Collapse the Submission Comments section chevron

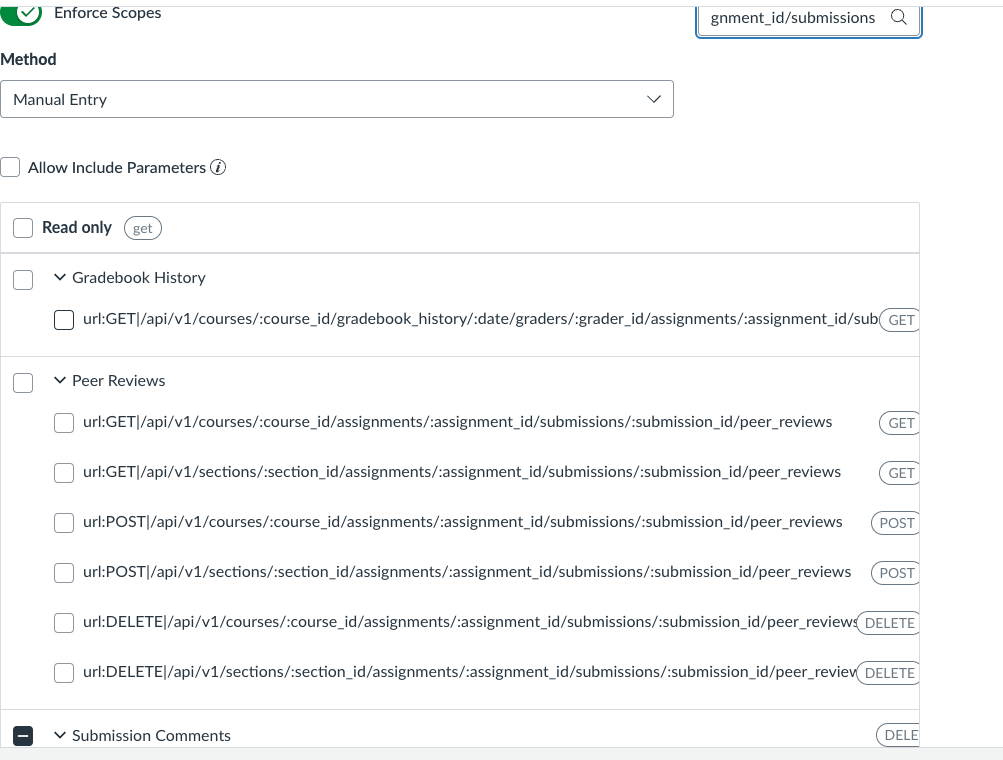60,735
